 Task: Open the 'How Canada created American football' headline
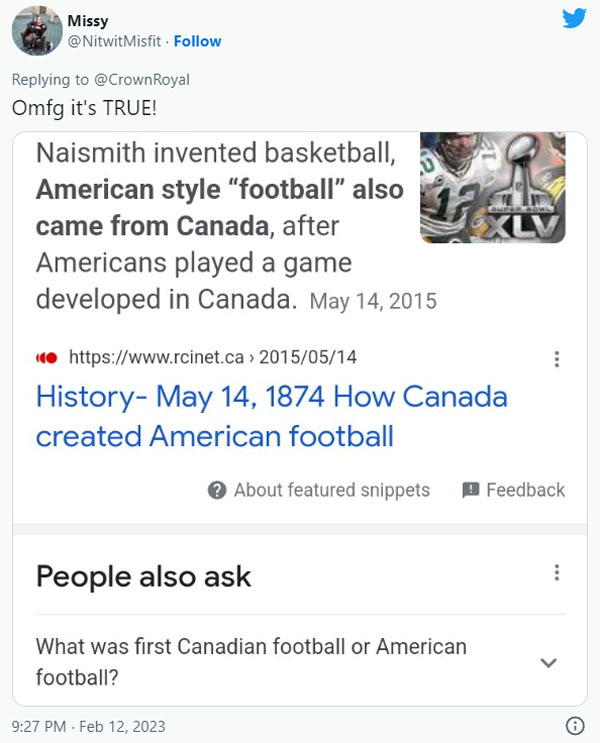(x=271, y=416)
